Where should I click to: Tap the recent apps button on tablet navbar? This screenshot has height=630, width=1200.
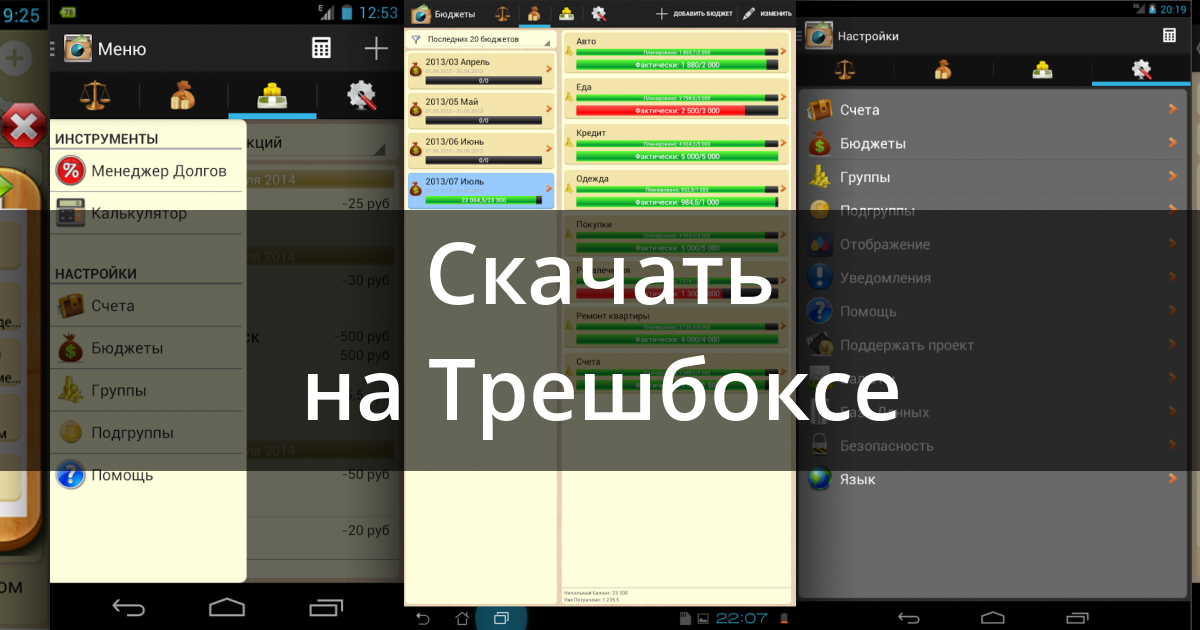[x=501, y=619]
